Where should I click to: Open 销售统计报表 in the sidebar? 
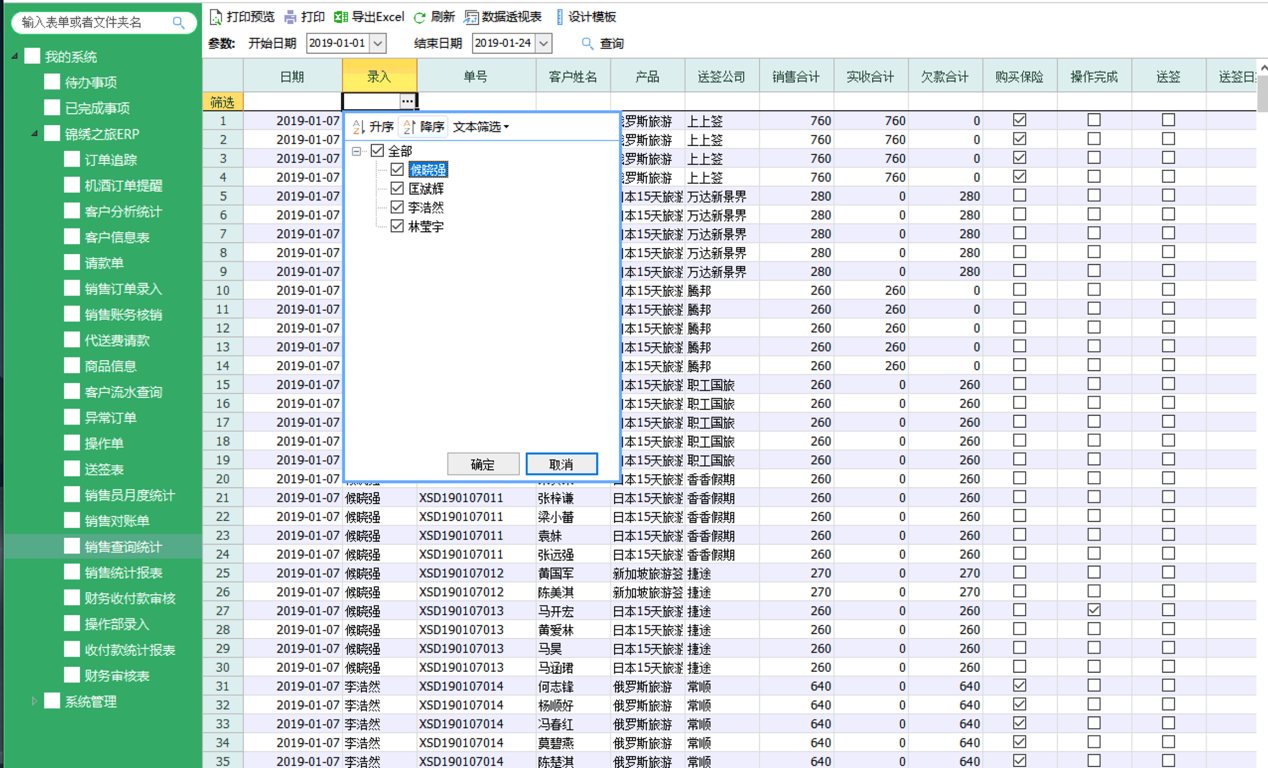point(123,573)
